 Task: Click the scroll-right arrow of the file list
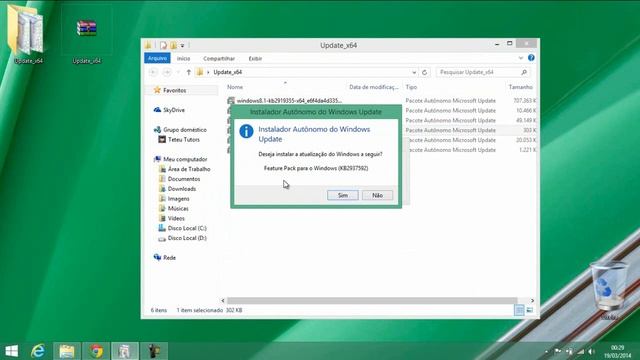point(532,300)
